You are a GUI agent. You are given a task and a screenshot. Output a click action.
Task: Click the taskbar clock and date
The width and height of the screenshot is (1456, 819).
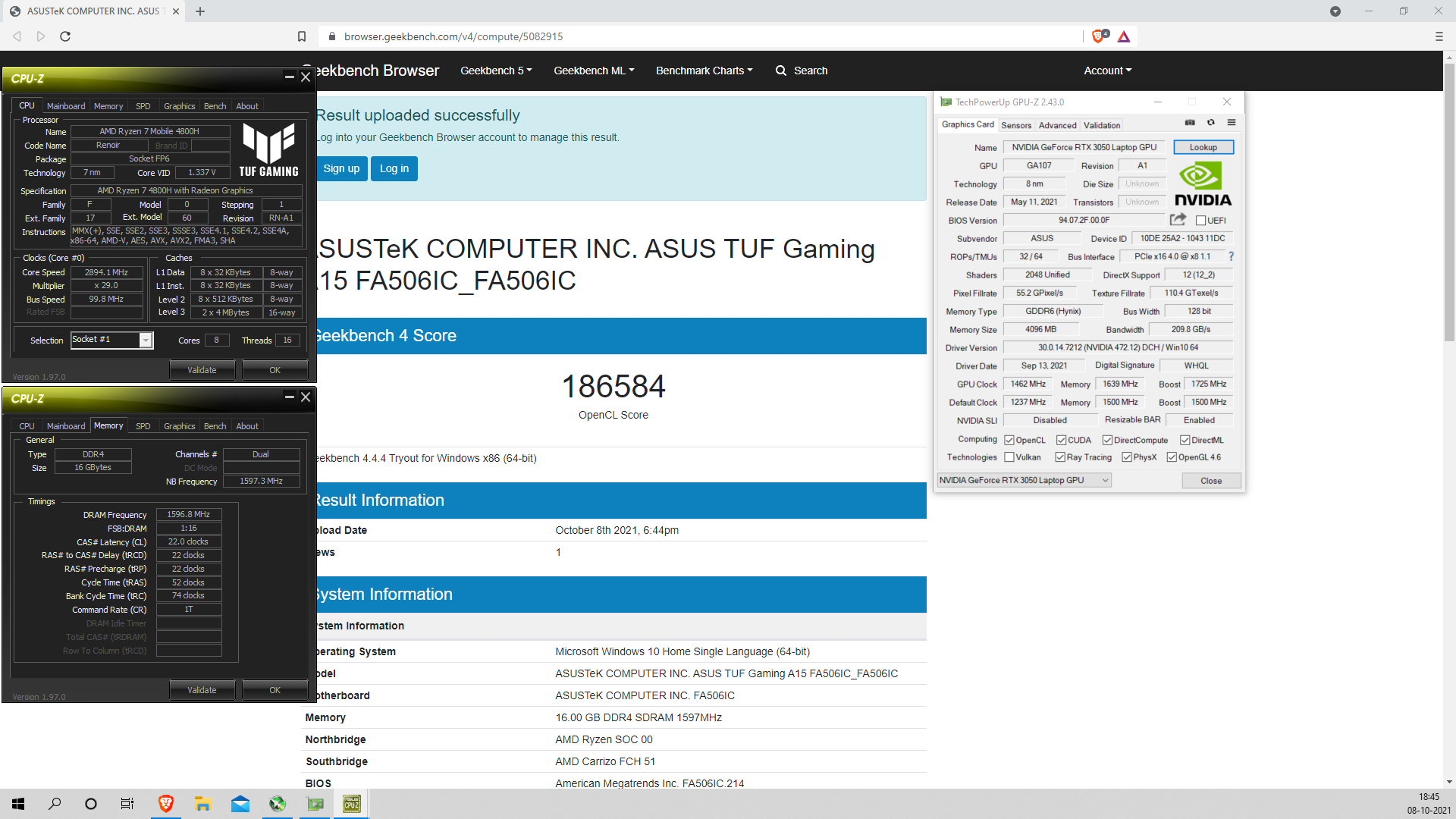(1429, 804)
